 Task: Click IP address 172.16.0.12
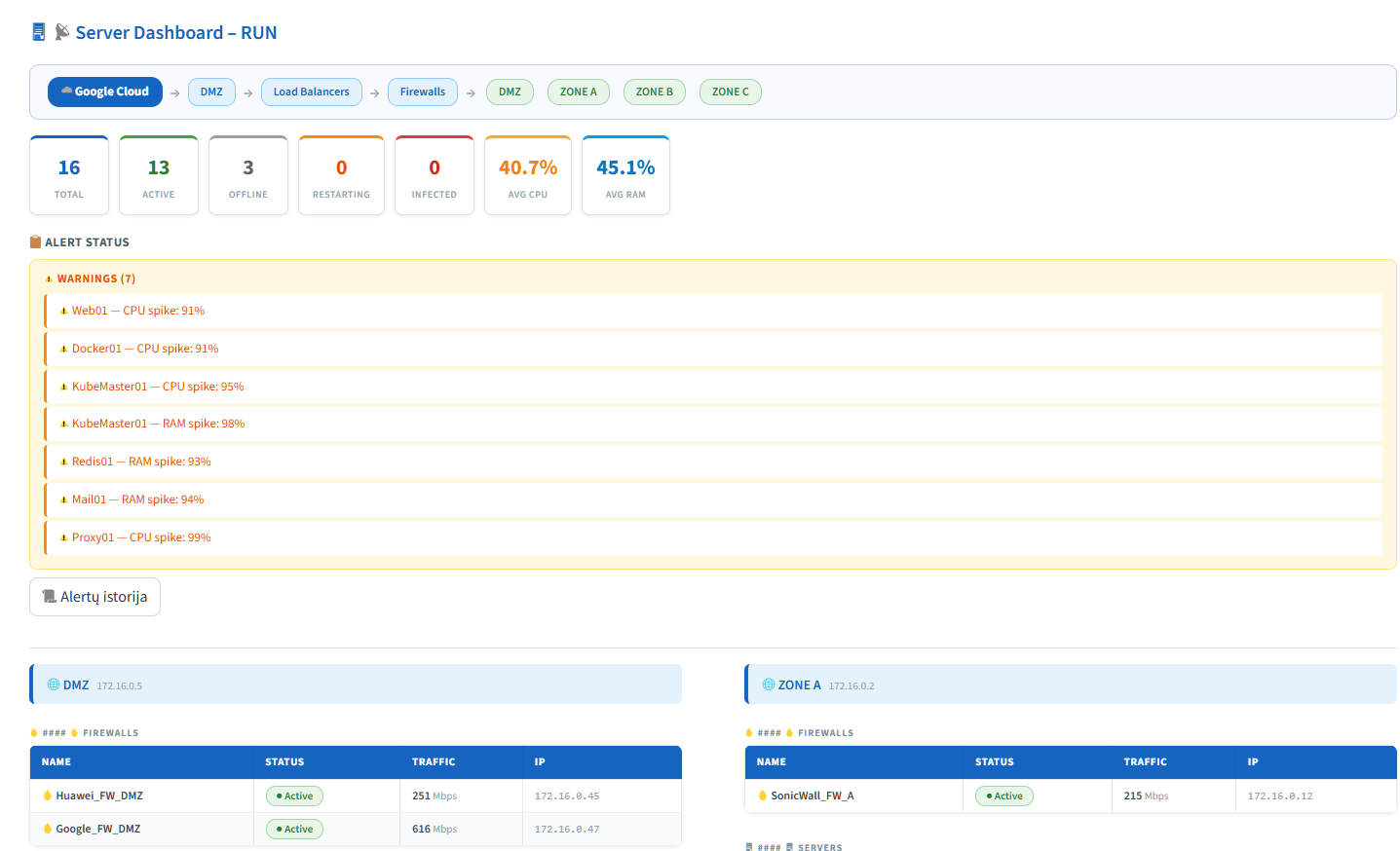pos(1280,795)
